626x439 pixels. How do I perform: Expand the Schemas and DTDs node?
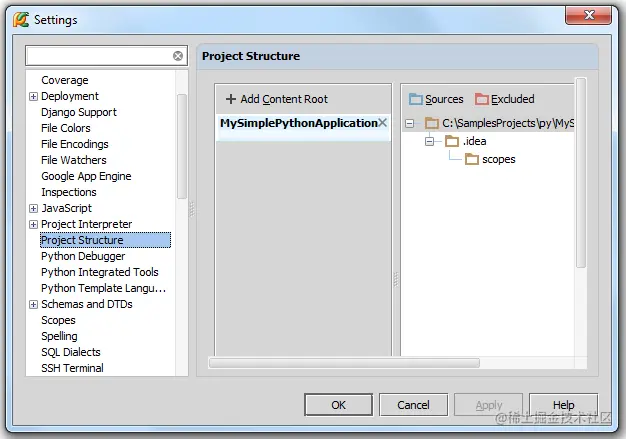(34, 305)
